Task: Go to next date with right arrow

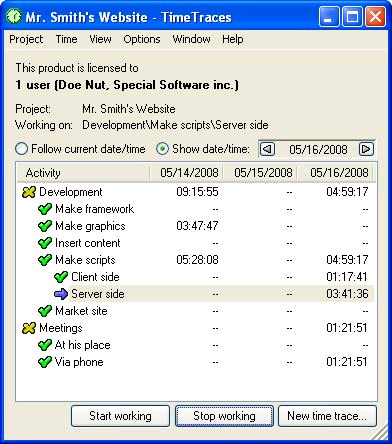Action: click(366, 149)
